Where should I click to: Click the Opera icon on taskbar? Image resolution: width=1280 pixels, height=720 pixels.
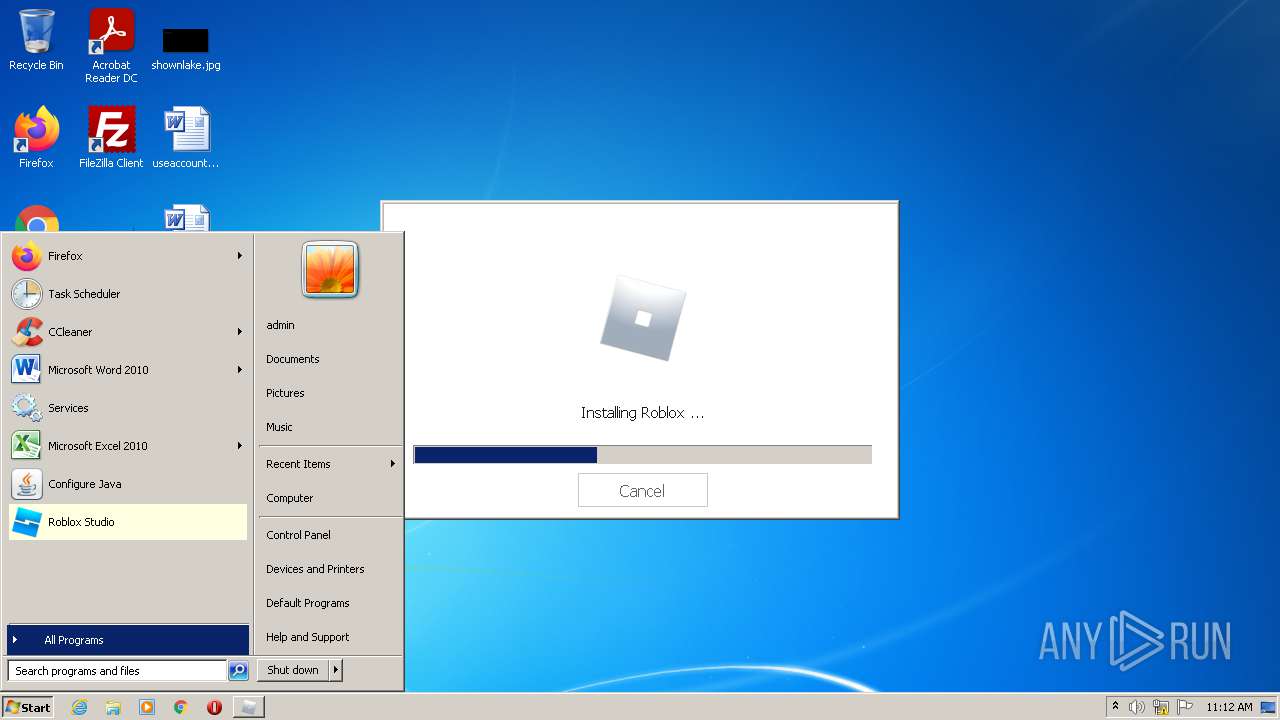point(214,707)
